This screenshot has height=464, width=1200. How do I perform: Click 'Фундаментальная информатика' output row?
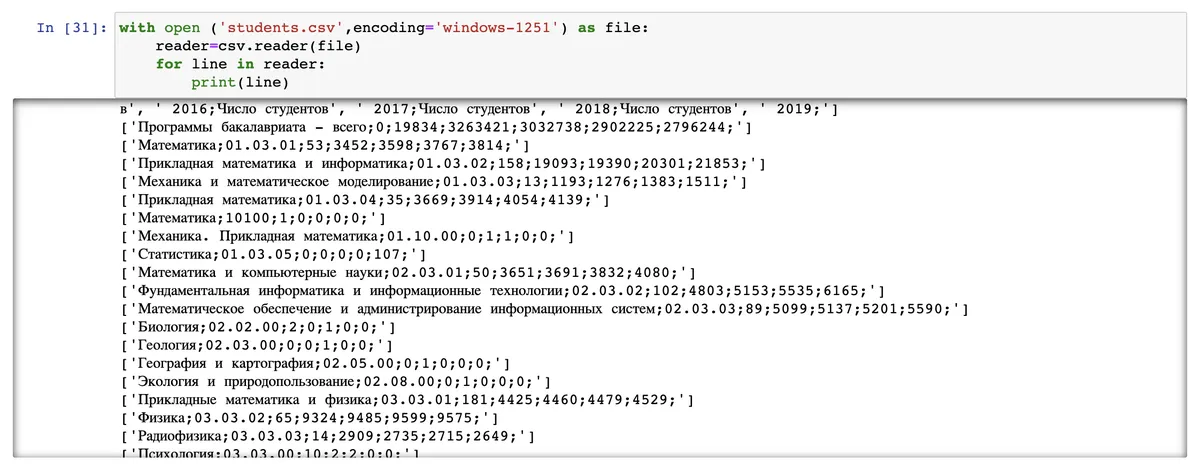pyautogui.click(x=502, y=289)
